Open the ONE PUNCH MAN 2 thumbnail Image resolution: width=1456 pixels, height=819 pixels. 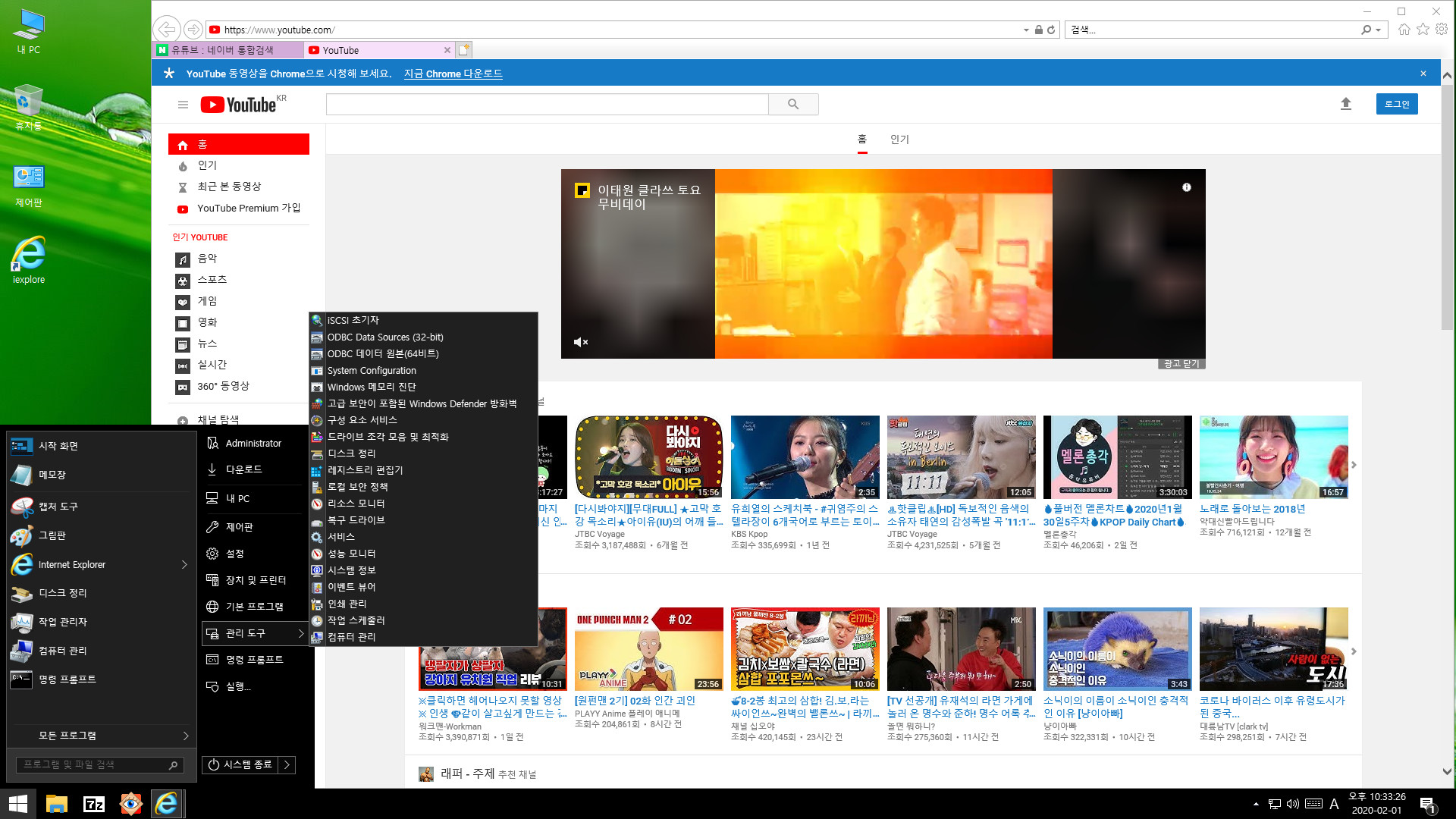[649, 648]
